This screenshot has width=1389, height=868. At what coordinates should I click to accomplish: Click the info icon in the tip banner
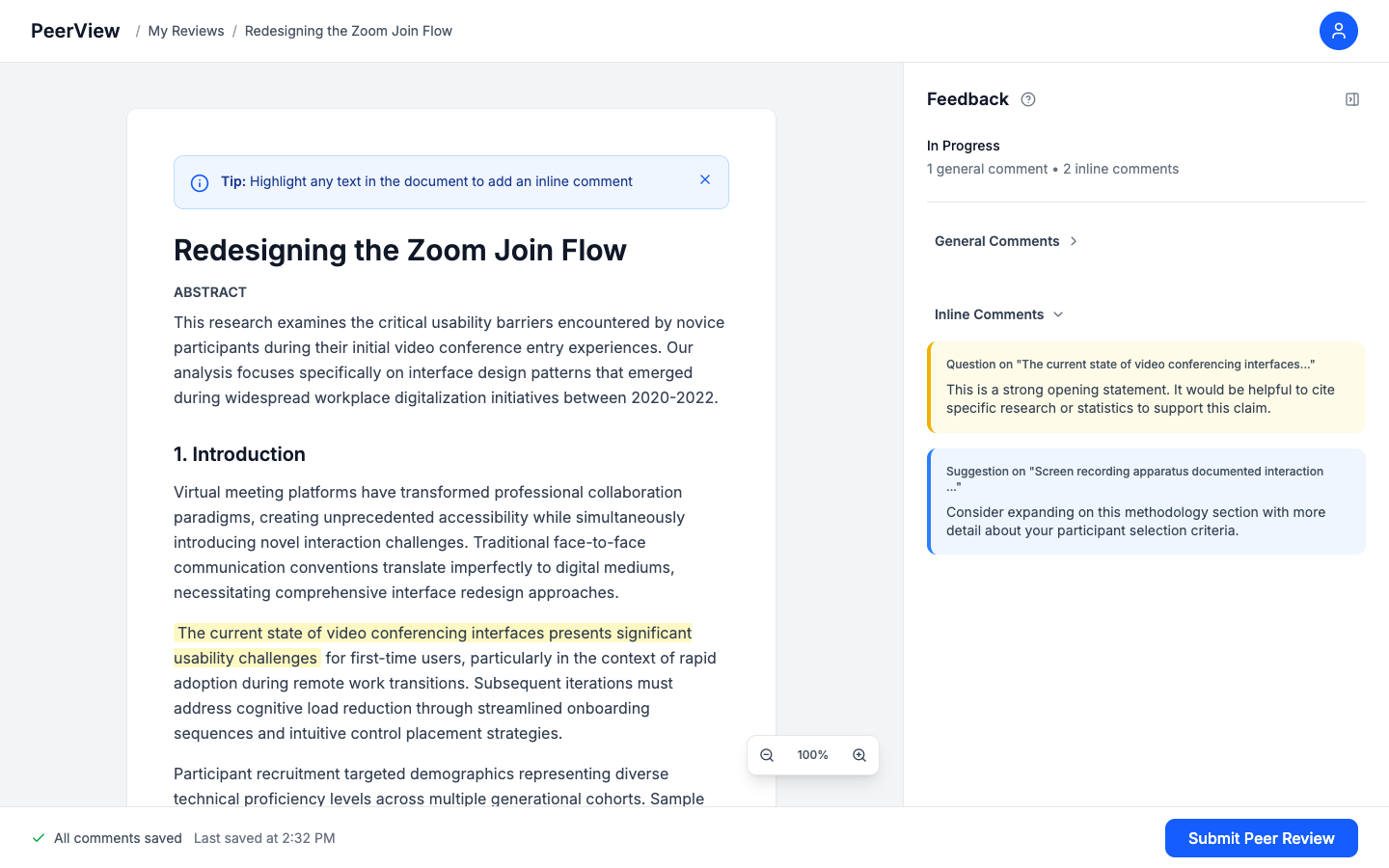pyautogui.click(x=200, y=183)
